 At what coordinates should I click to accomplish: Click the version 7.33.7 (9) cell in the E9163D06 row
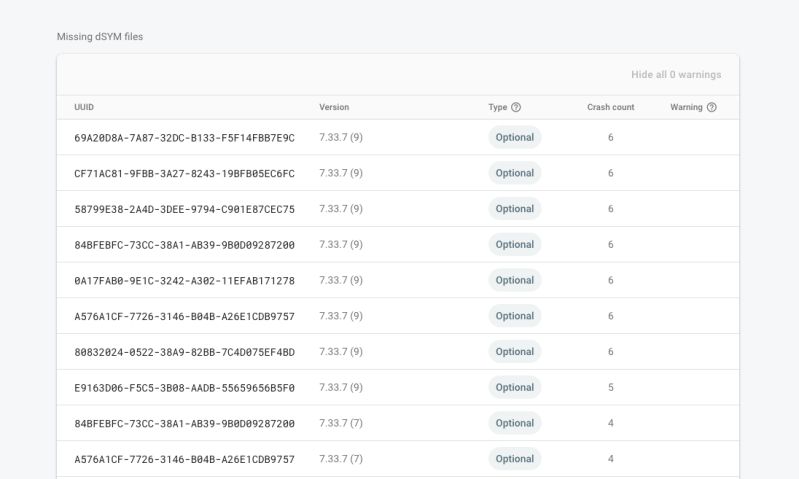coord(341,387)
